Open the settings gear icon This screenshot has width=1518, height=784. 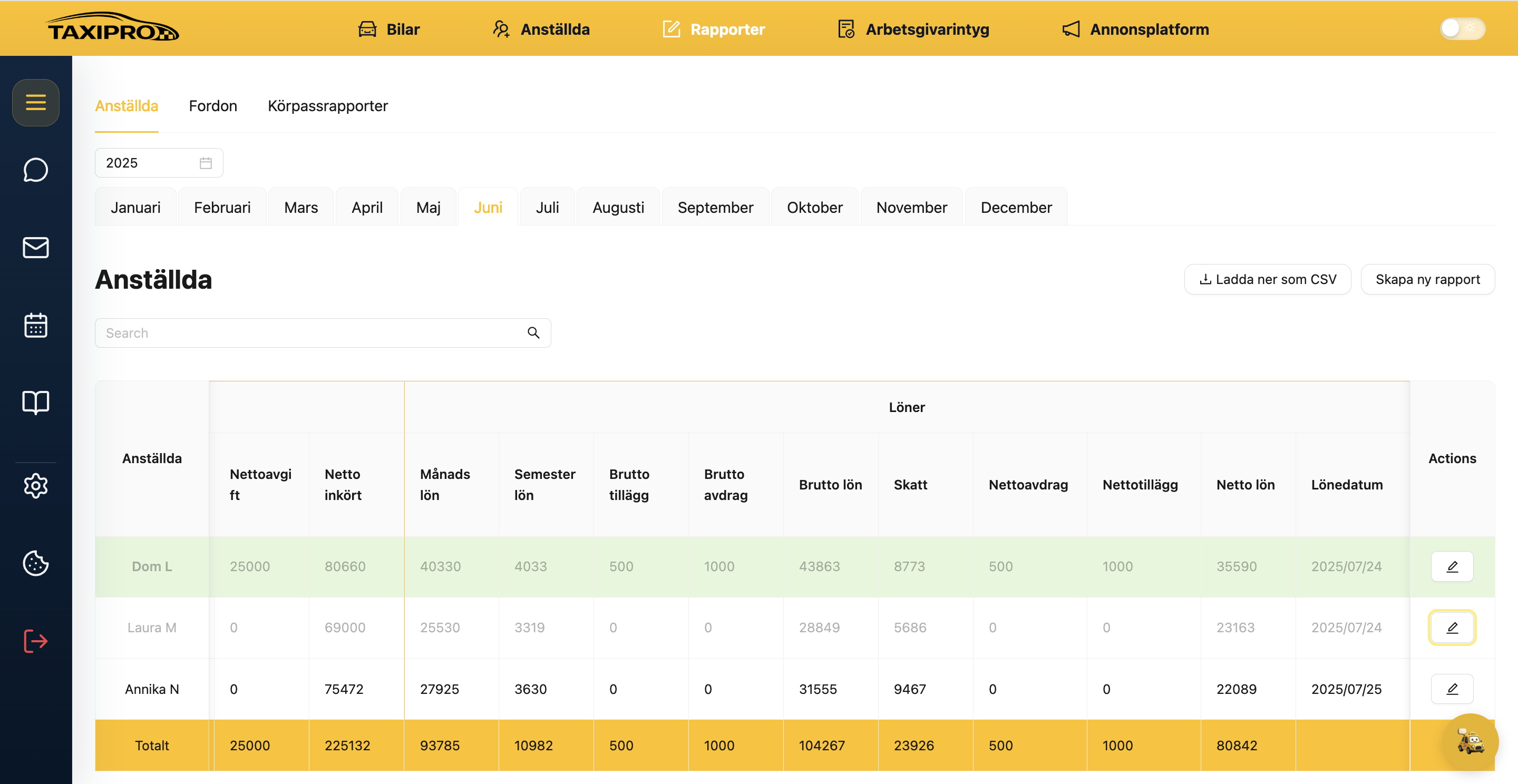35,486
